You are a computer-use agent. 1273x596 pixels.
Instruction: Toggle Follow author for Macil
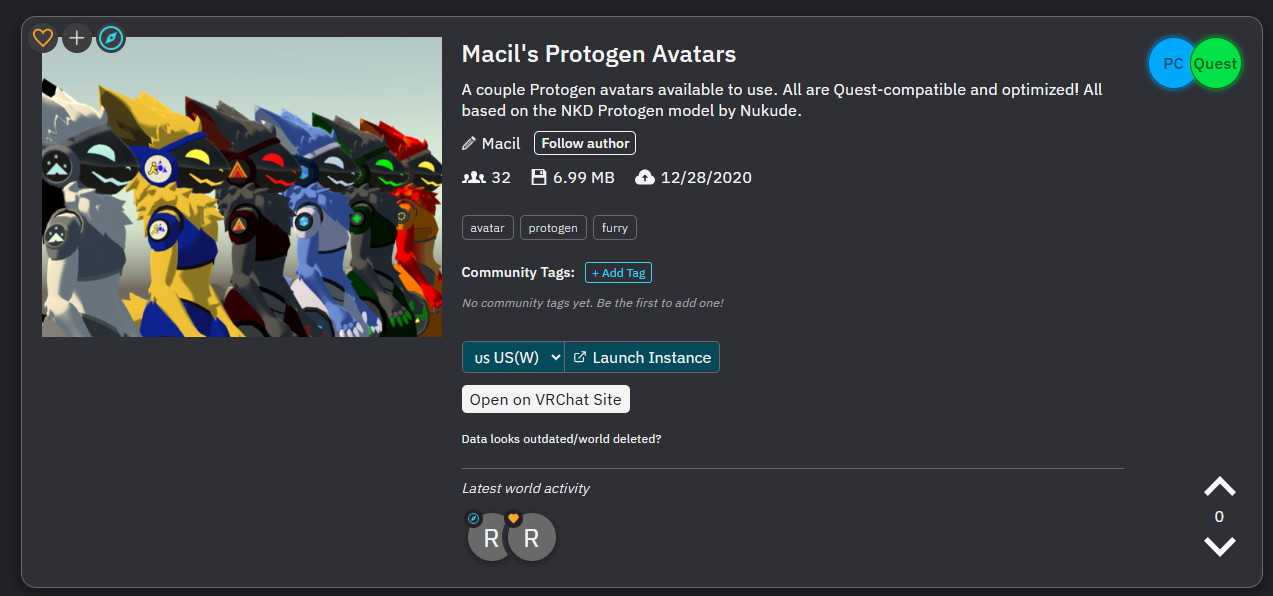pos(585,143)
